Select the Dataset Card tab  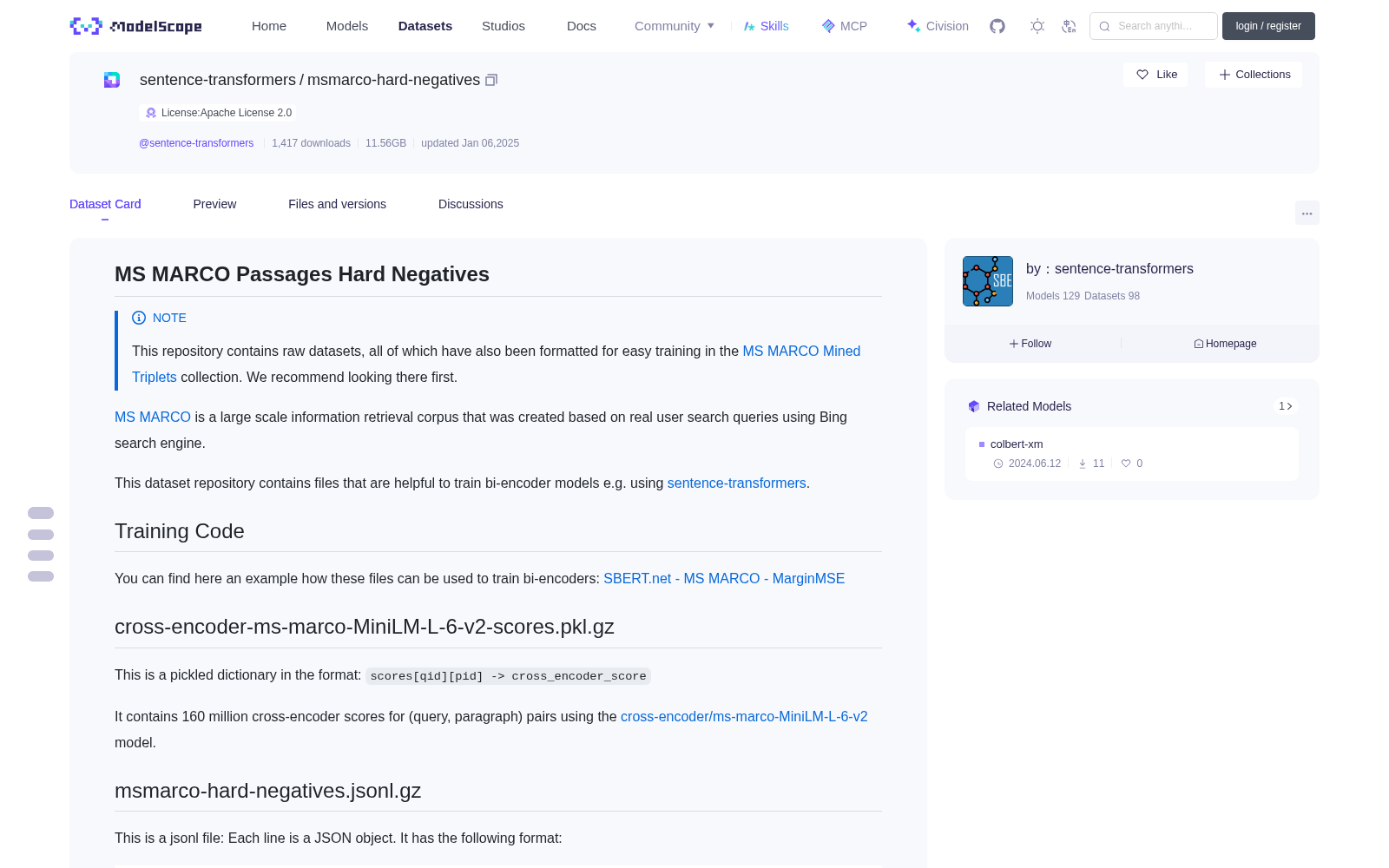[105, 204]
